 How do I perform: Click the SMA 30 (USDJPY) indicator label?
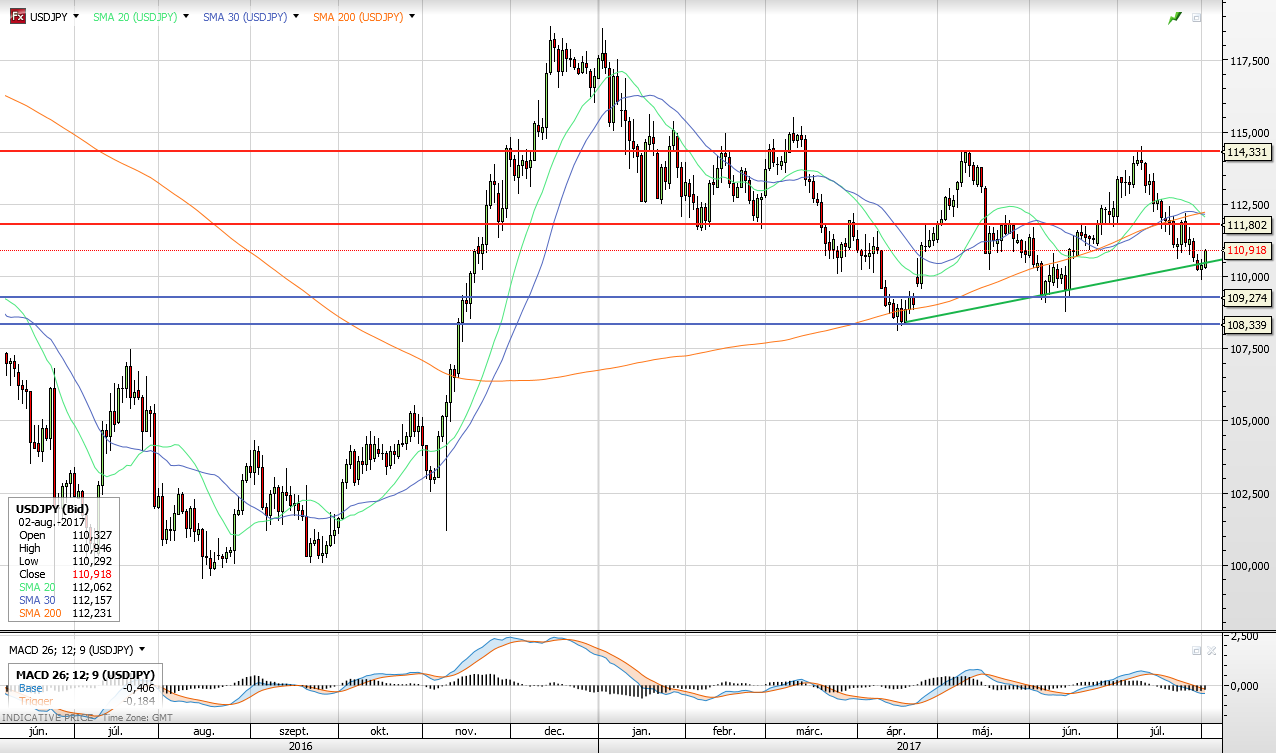(x=245, y=17)
